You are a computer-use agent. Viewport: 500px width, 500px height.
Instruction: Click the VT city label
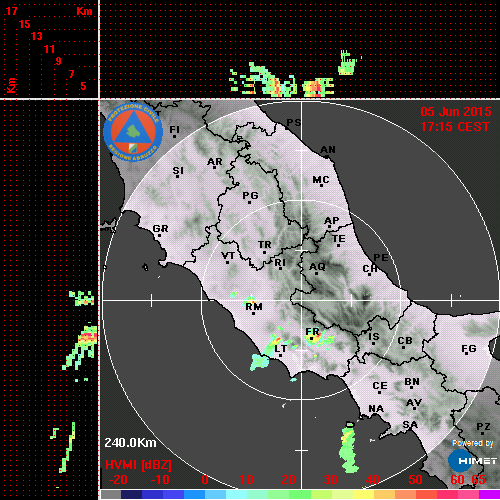228,256
